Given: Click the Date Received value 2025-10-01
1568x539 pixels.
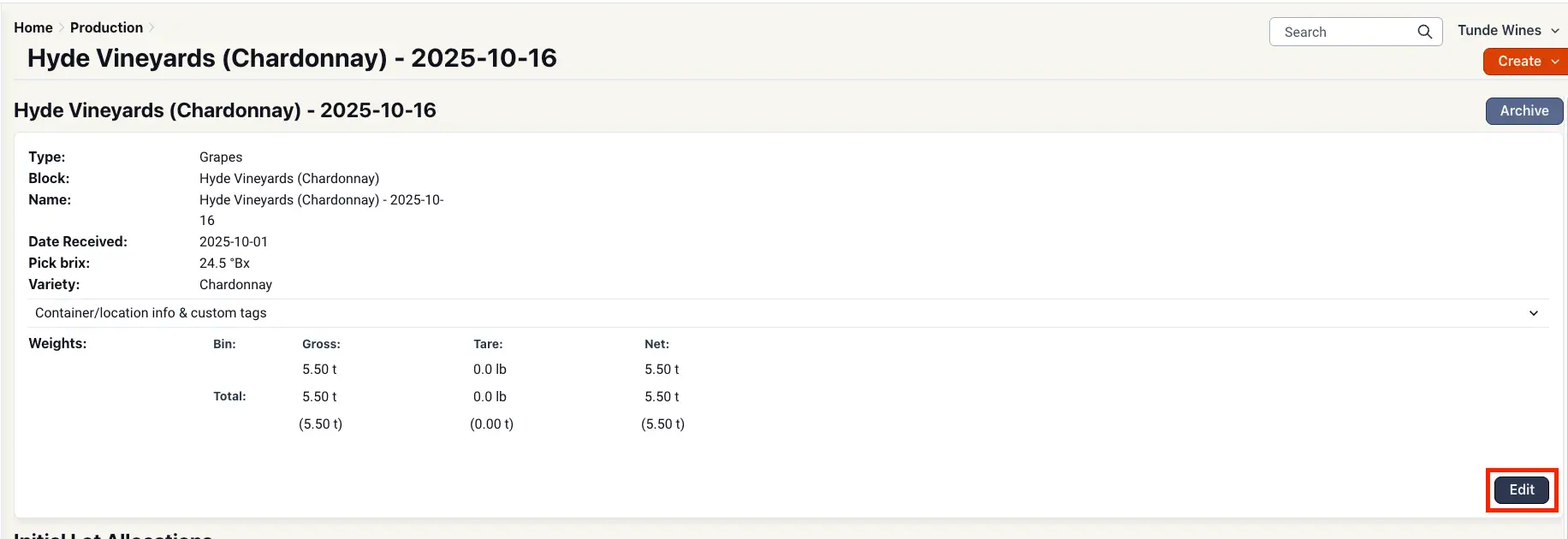Looking at the screenshot, I should (x=234, y=241).
